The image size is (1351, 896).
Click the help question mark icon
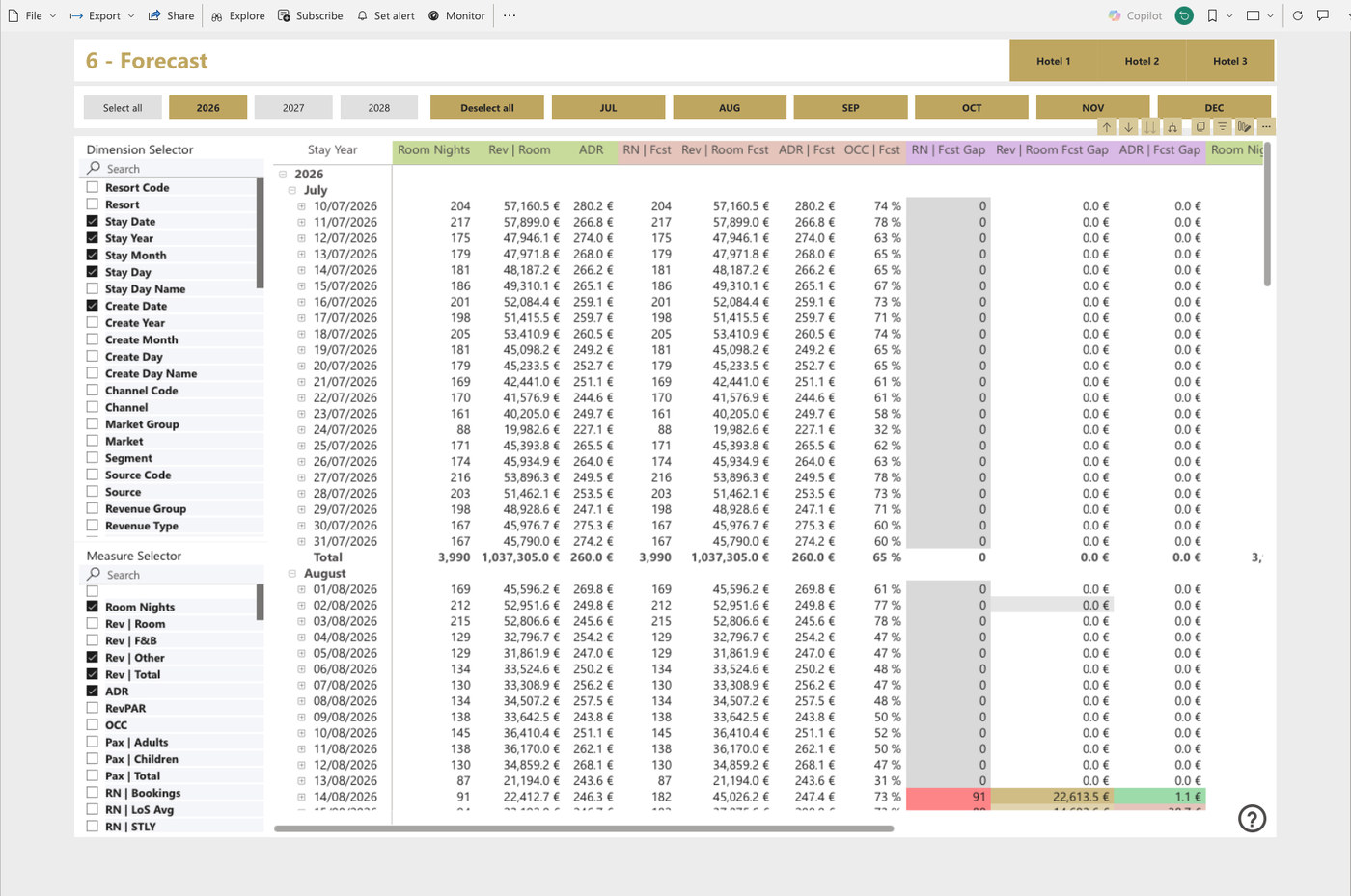coord(1252,819)
